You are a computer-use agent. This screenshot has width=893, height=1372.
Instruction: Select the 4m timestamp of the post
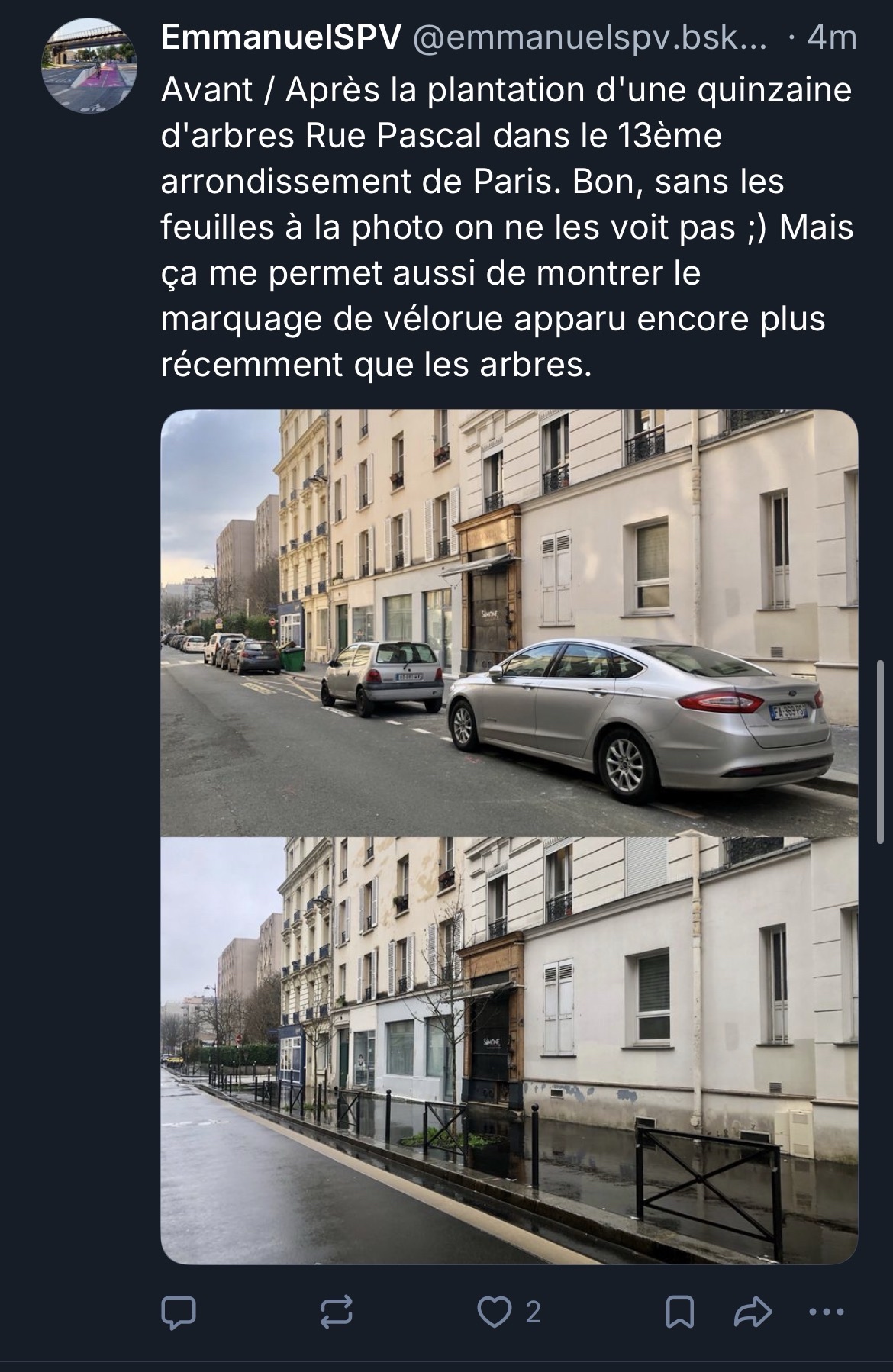point(832,38)
